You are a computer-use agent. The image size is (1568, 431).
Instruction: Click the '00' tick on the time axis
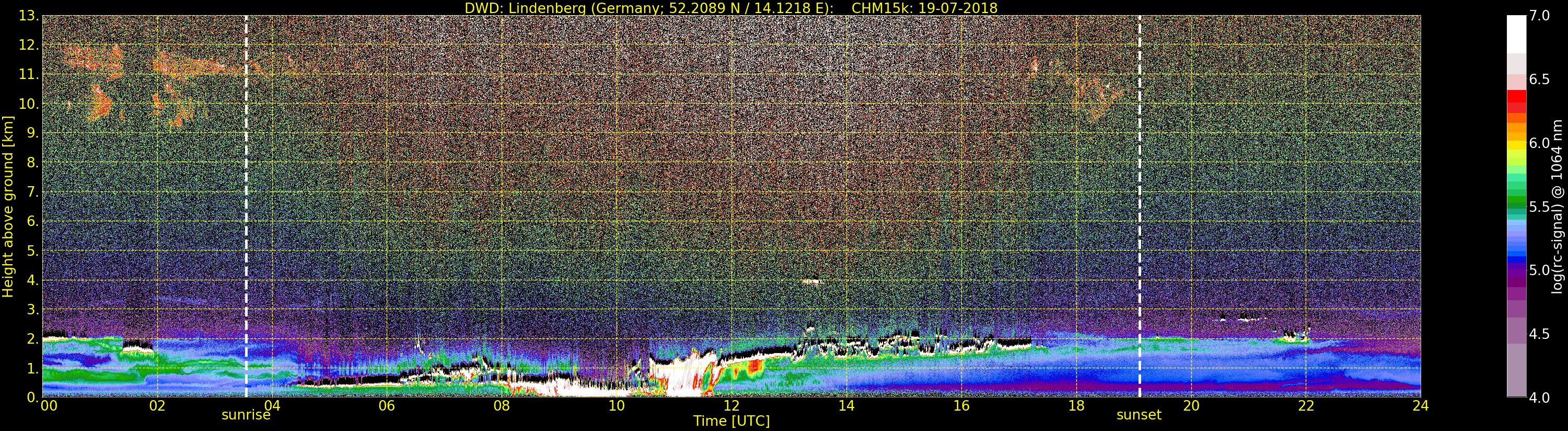tap(49, 406)
